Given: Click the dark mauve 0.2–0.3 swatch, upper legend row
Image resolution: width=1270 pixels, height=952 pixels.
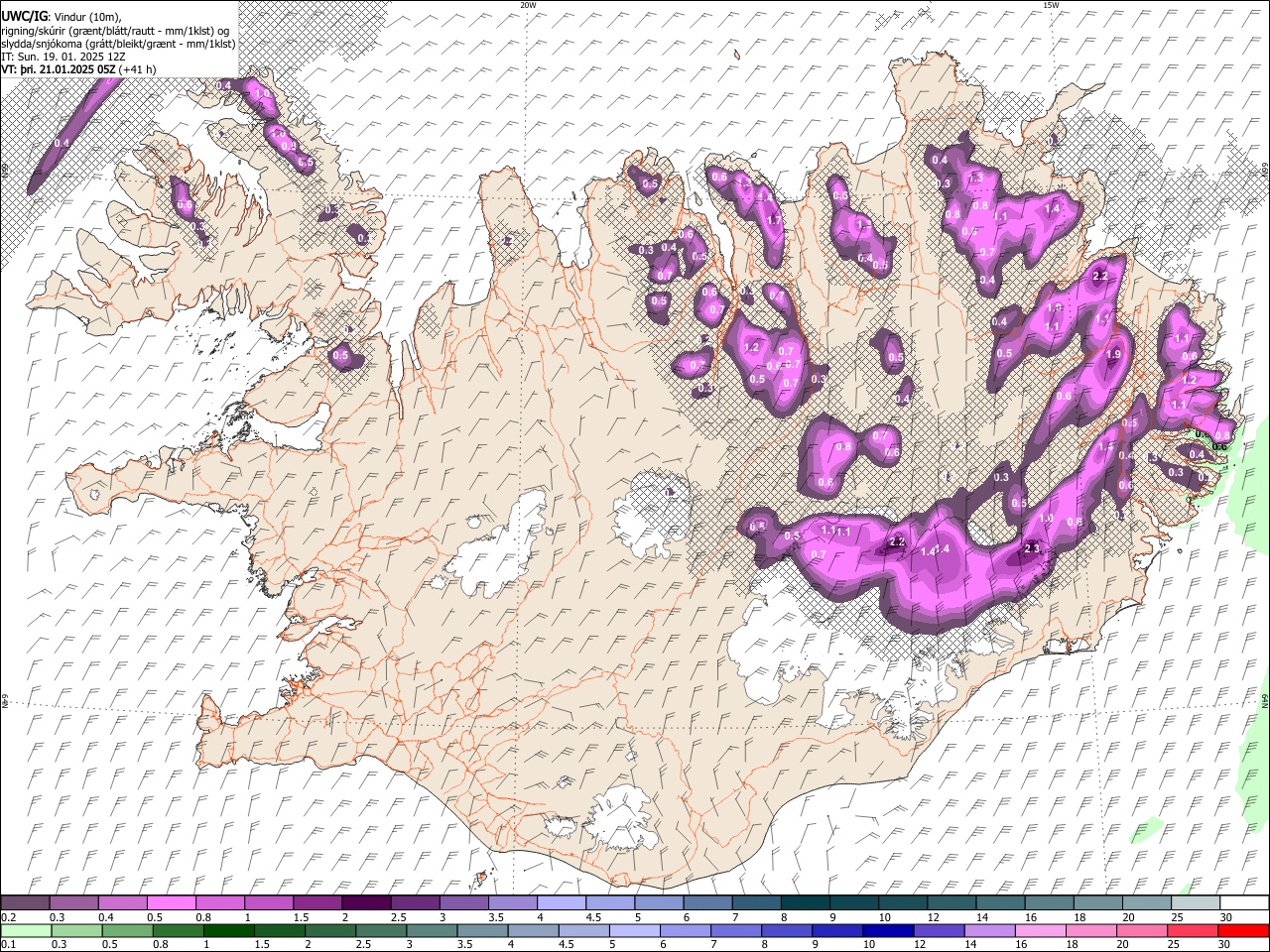Looking at the screenshot, I should click(x=26, y=903).
